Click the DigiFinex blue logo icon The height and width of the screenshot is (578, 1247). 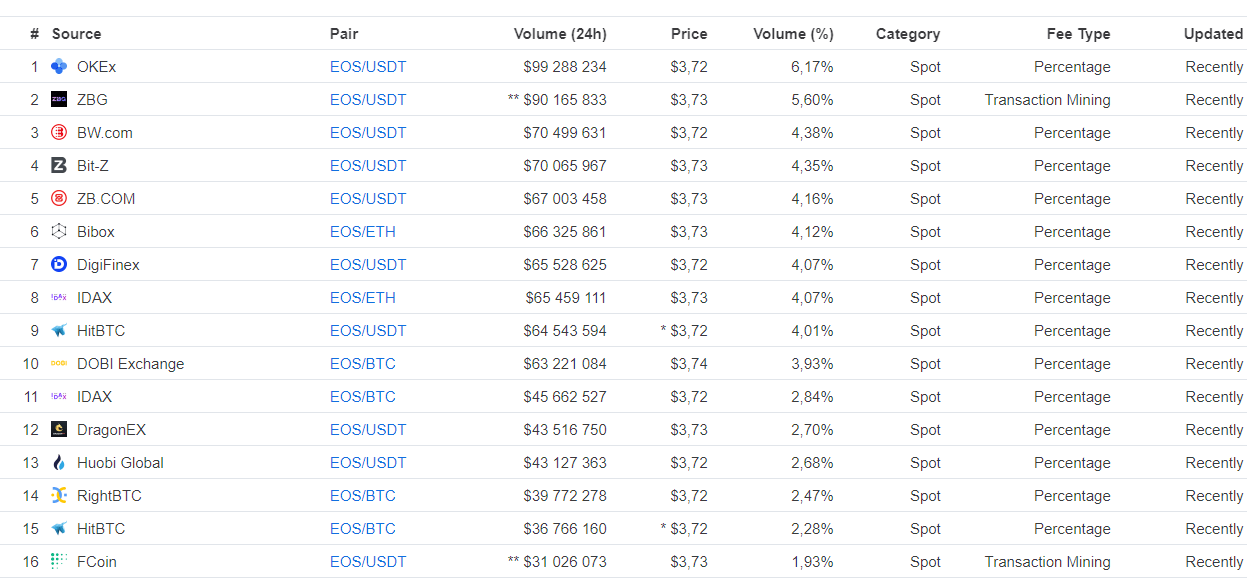59,265
